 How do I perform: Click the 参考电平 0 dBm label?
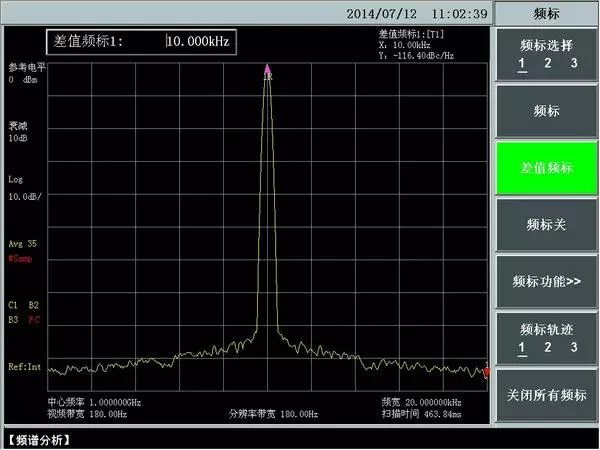click(27, 73)
